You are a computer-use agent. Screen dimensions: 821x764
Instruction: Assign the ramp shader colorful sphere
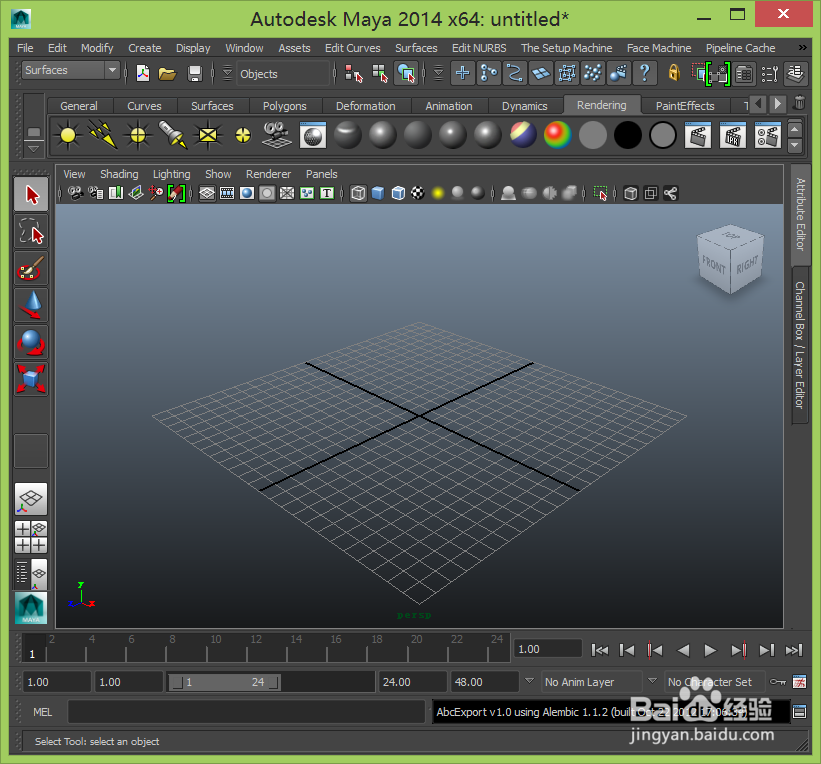pyautogui.click(x=558, y=136)
